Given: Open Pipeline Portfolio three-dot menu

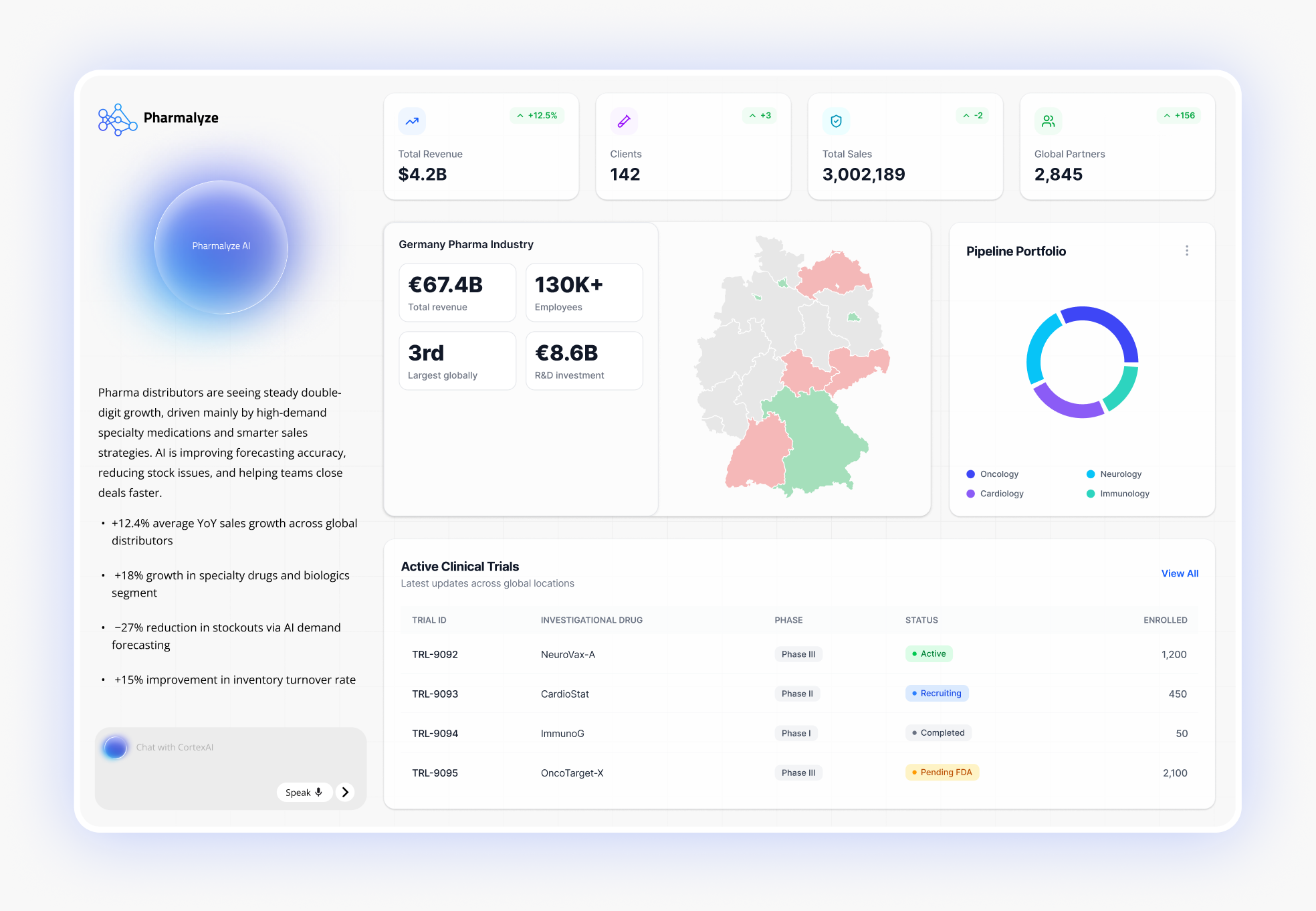Looking at the screenshot, I should click(x=1187, y=250).
